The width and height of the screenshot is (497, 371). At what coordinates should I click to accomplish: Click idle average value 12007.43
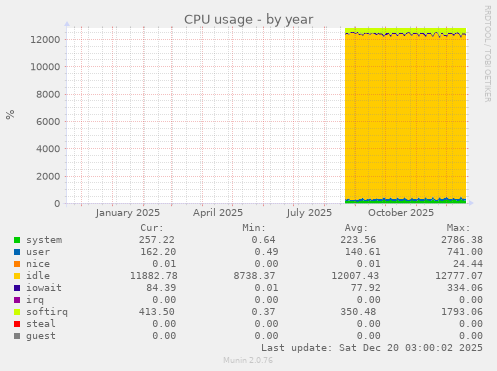(355, 276)
